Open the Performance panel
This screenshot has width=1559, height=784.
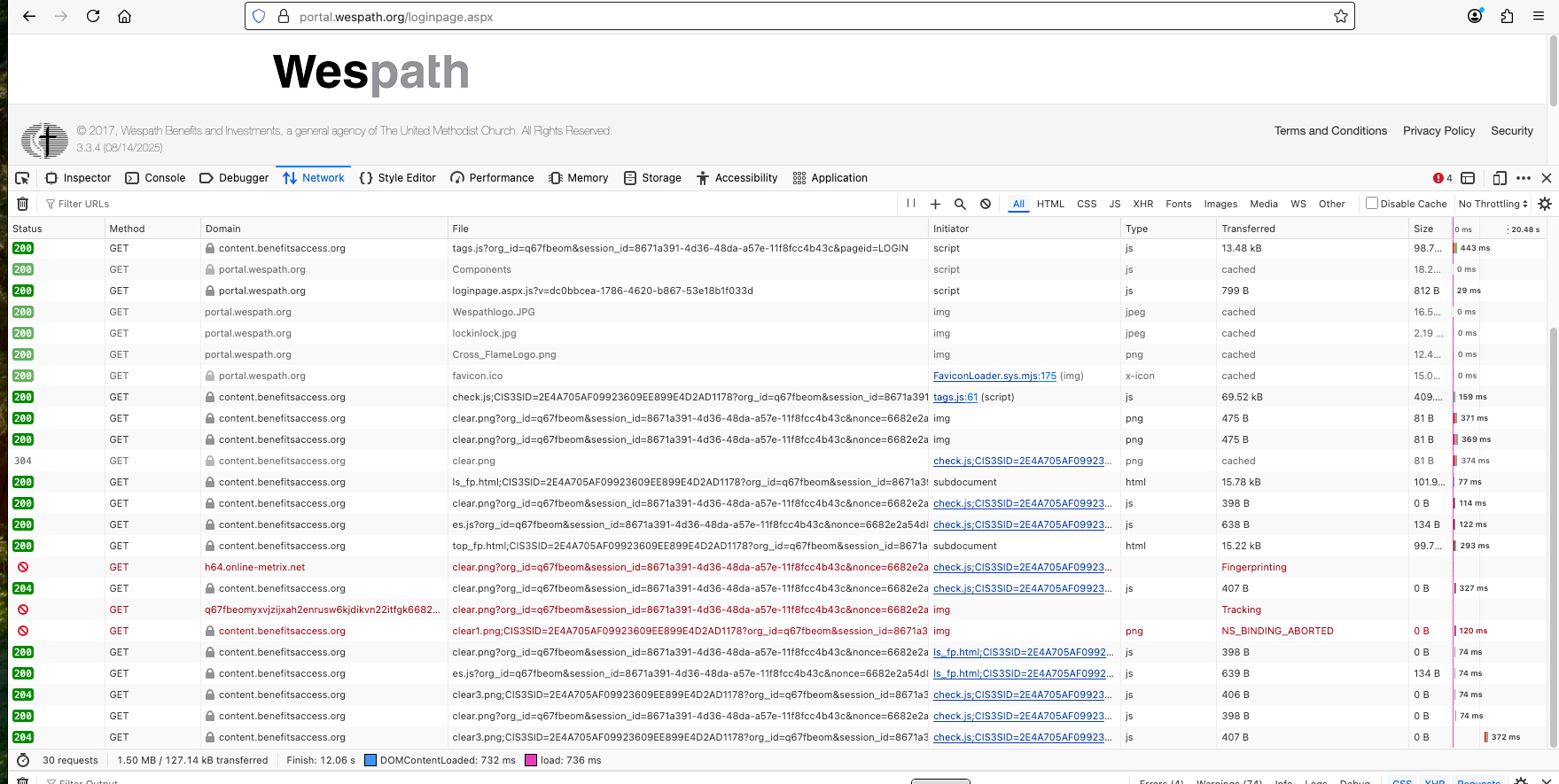click(x=492, y=178)
